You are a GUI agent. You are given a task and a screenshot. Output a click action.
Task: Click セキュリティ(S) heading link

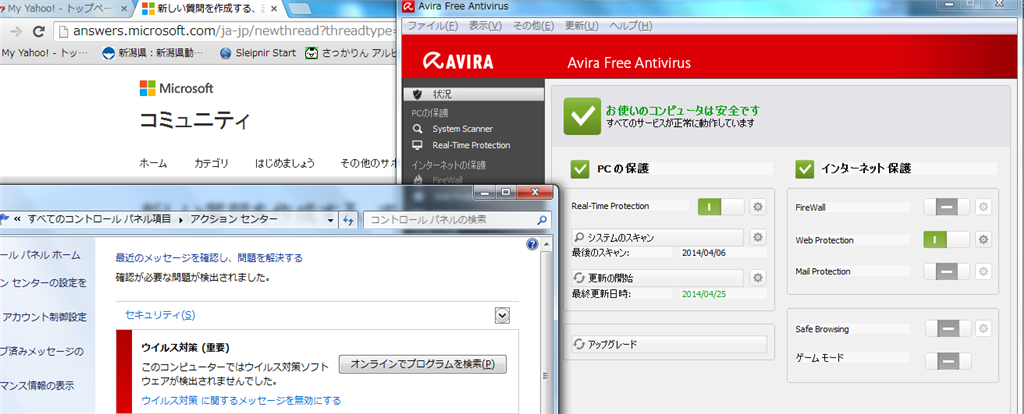coord(160,315)
